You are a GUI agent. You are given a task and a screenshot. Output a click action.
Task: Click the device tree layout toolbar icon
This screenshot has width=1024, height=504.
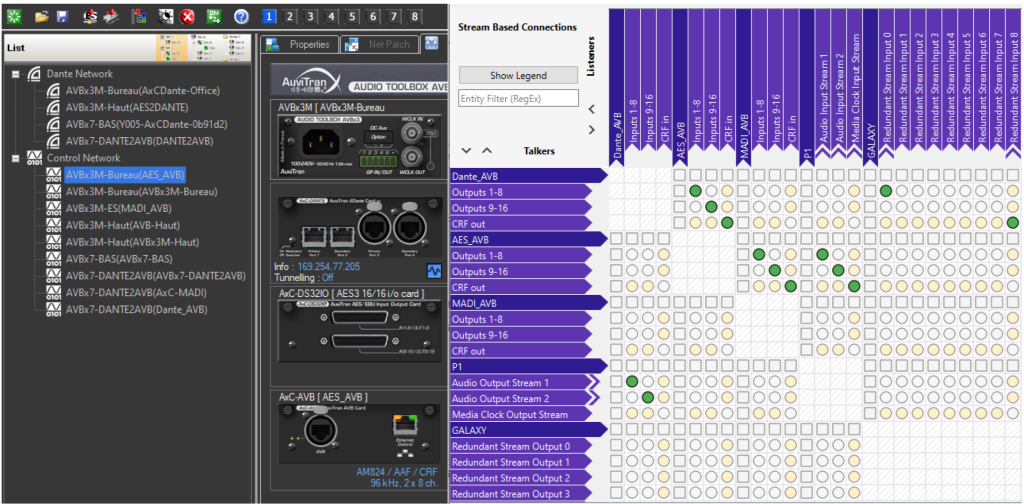click(x=138, y=17)
